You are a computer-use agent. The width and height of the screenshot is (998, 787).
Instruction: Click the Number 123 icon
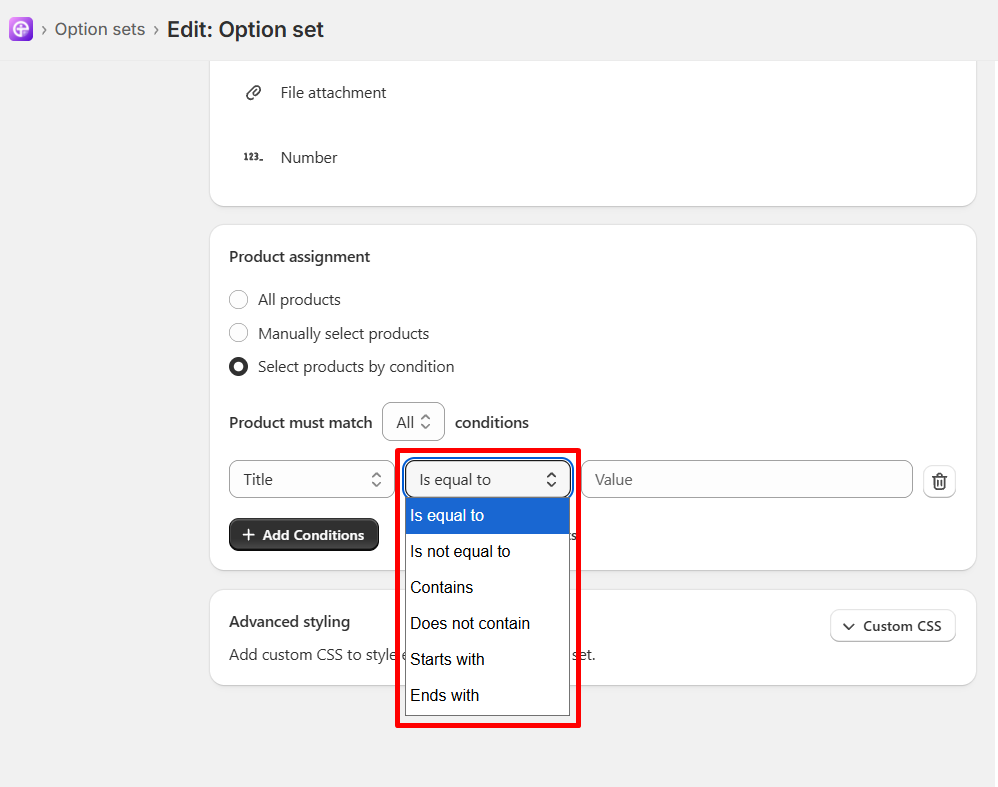pos(253,157)
